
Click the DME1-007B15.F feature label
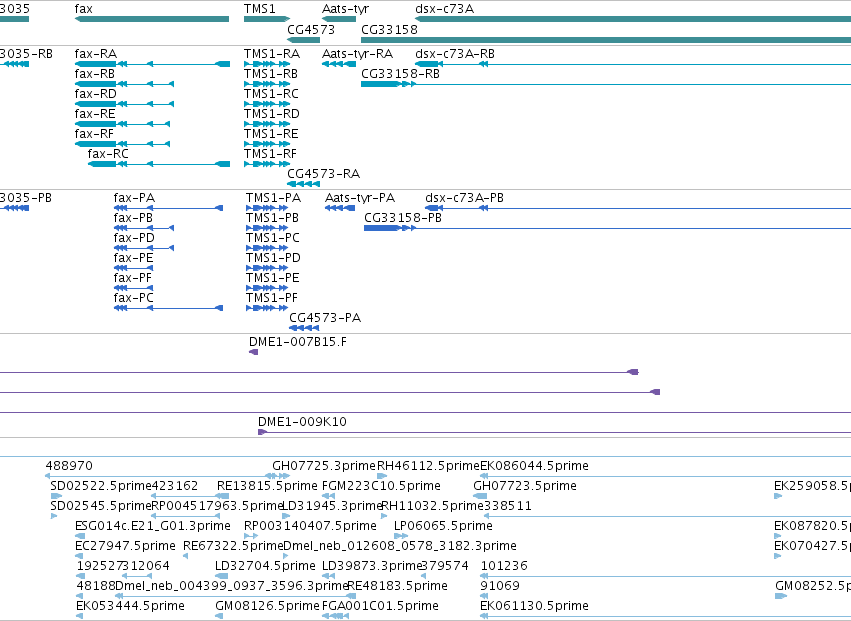click(x=298, y=342)
